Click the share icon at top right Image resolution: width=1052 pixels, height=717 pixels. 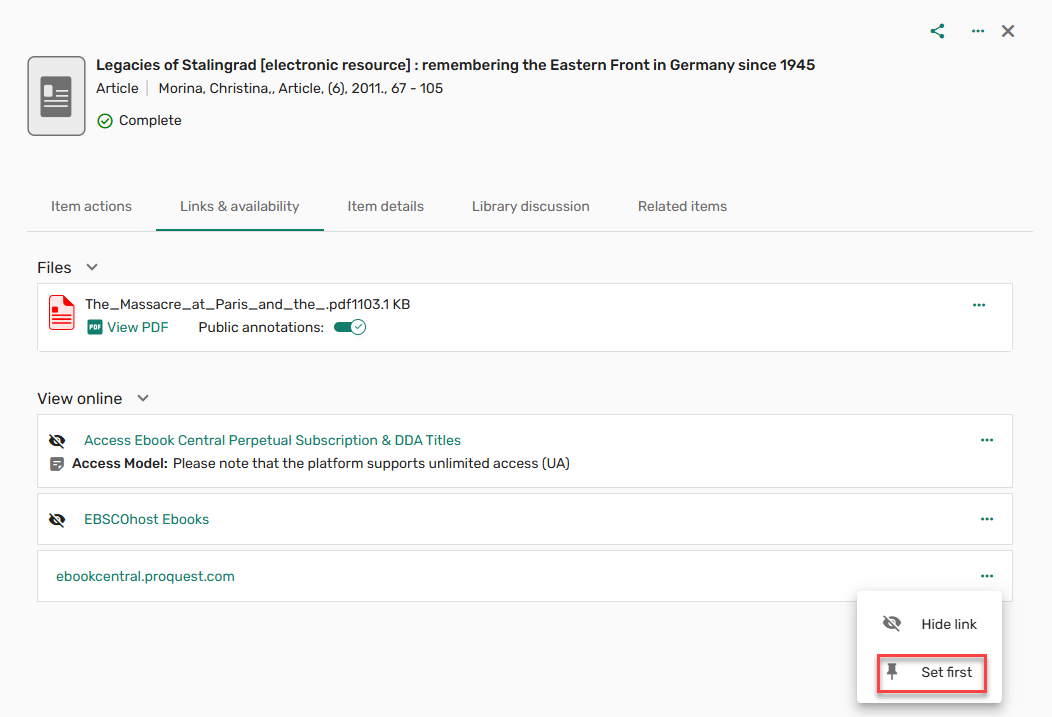937,31
